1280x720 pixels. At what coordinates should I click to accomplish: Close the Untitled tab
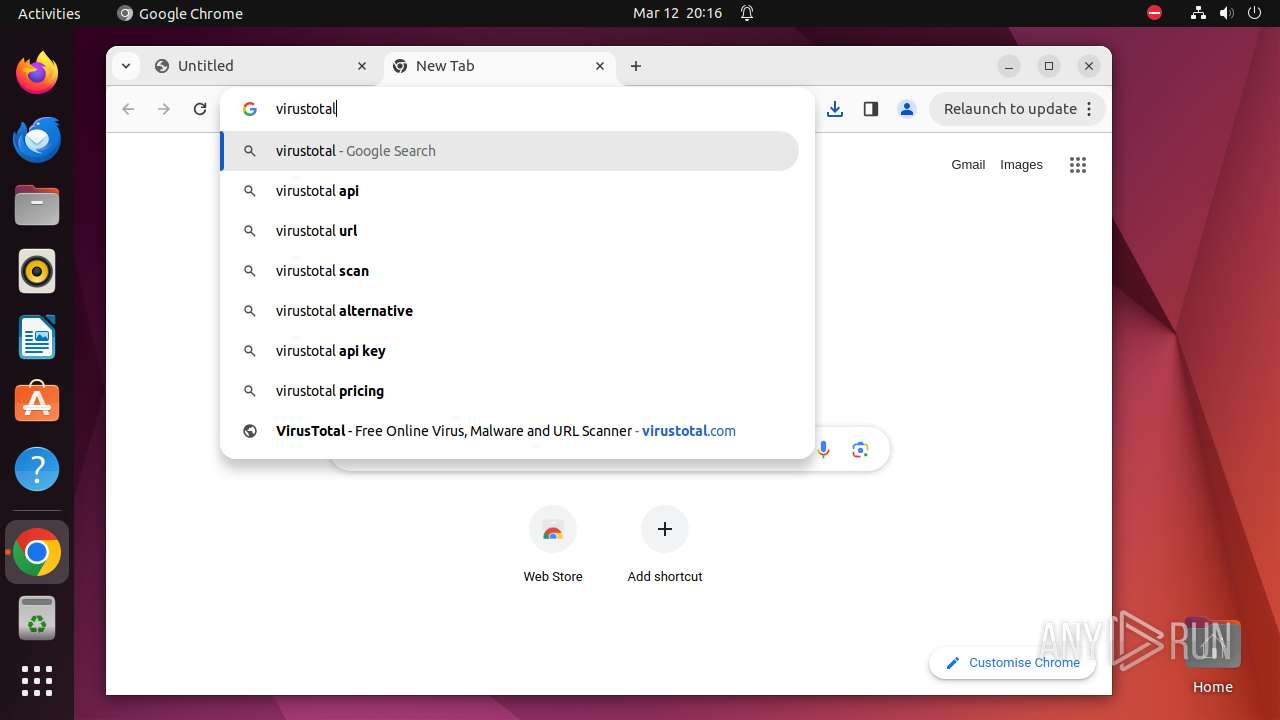pos(362,66)
